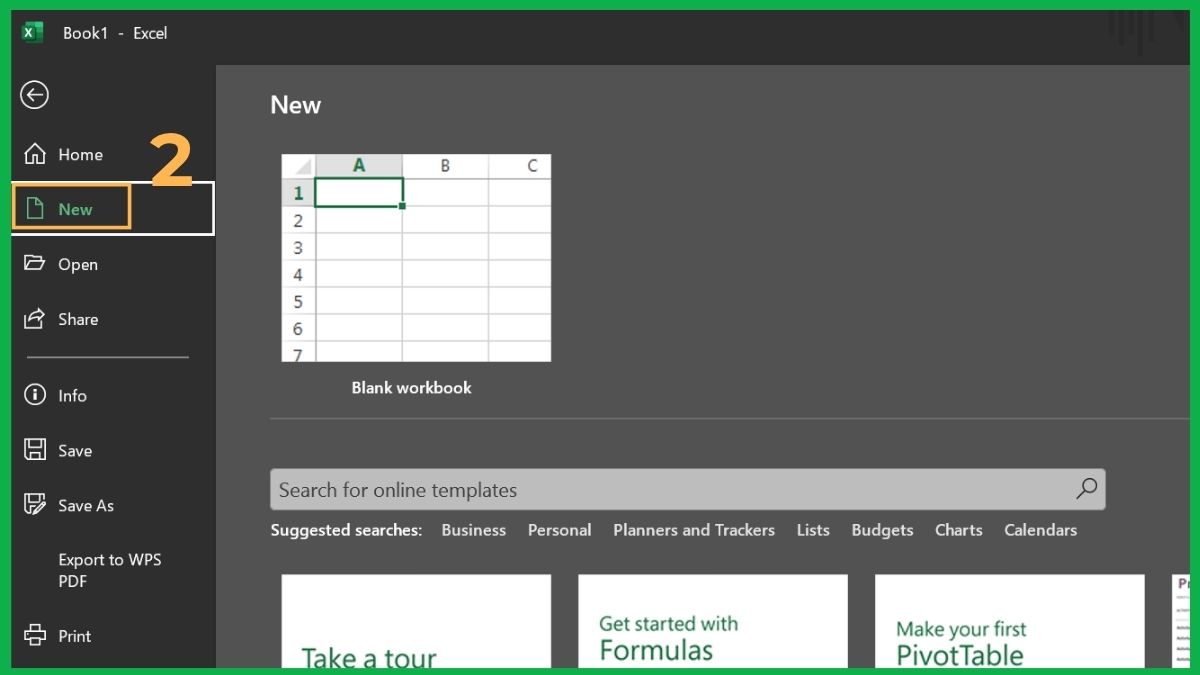Open the New page via the New icon
Image resolution: width=1200 pixels, height=675 pixels.
(x=33, y=207)
